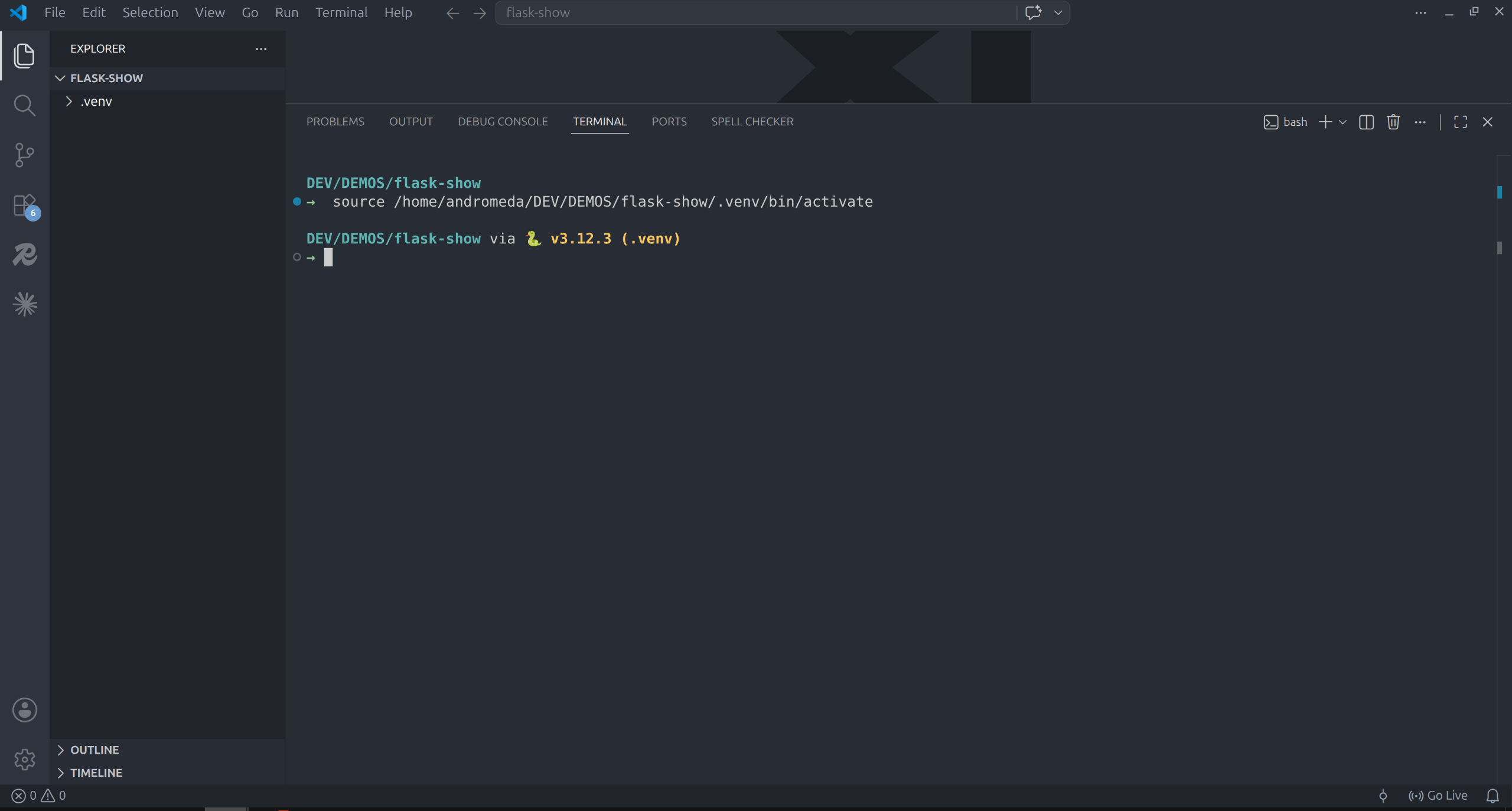
Task: Open the Source Control view
Action: pos(24,155)
